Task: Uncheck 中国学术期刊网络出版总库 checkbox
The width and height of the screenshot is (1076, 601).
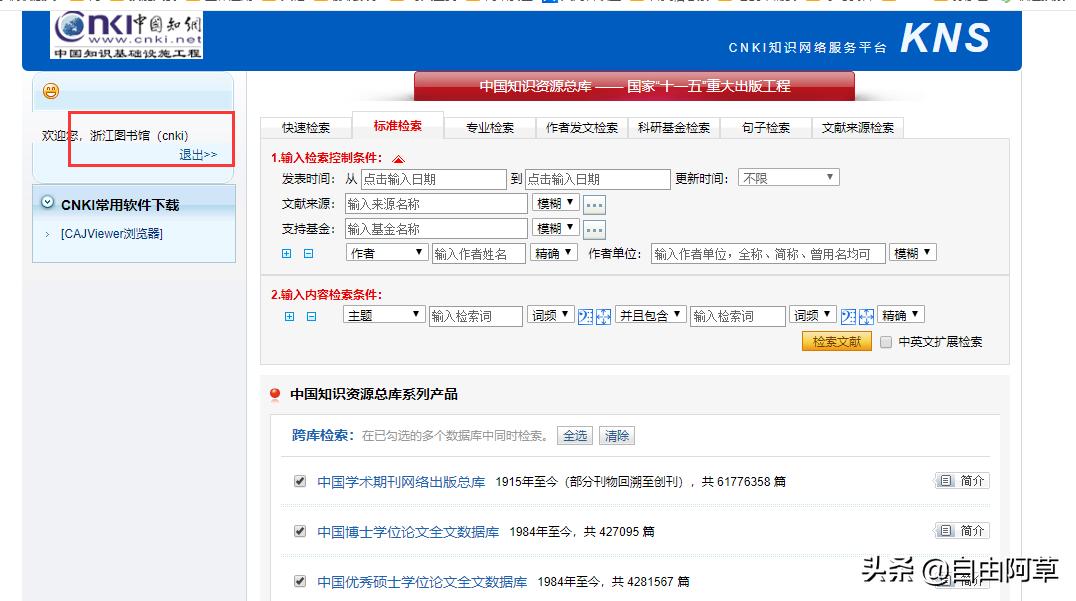Action: click(300, 481)
